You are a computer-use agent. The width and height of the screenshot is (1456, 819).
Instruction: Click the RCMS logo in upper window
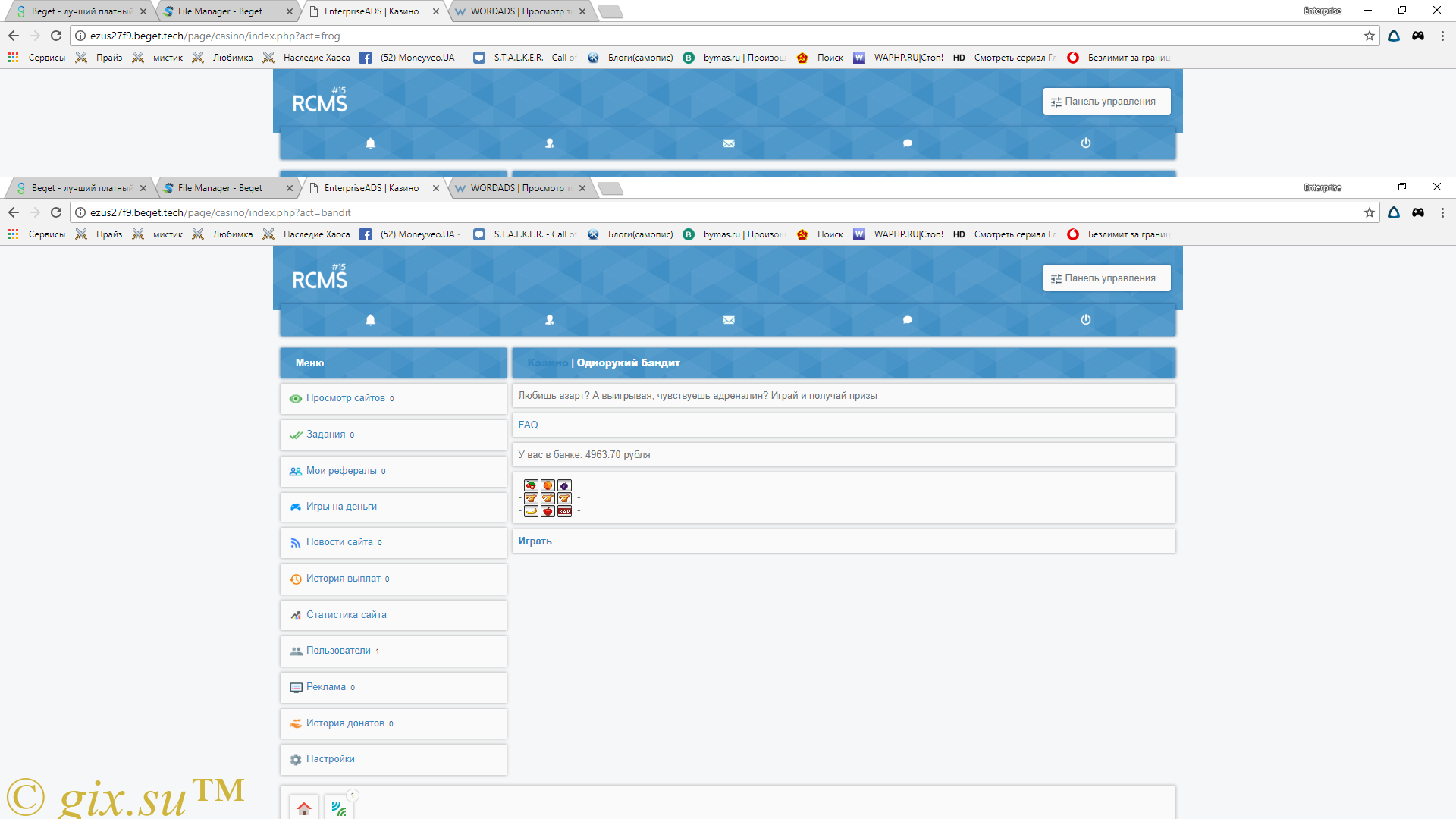[320, 101]
